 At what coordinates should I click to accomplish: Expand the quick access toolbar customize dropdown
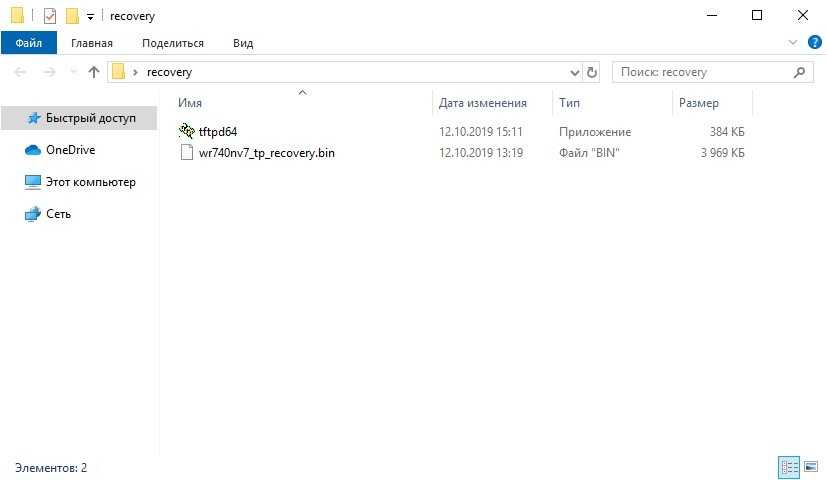tap(91, 17)
